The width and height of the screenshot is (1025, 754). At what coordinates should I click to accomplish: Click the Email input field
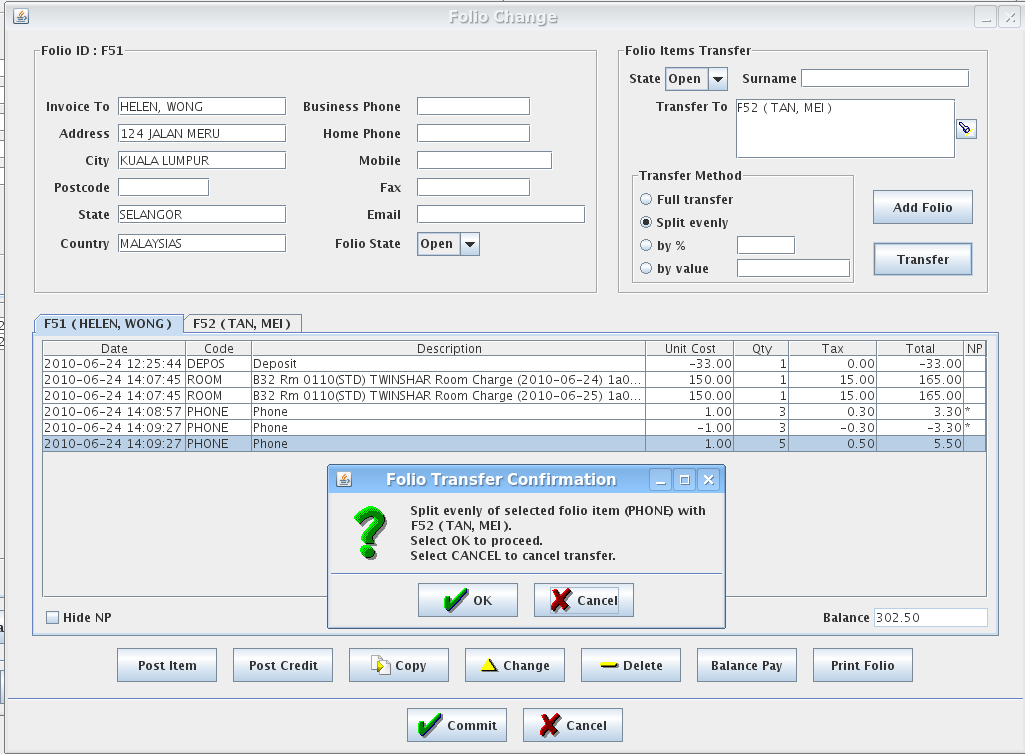[x=501, y=214]
